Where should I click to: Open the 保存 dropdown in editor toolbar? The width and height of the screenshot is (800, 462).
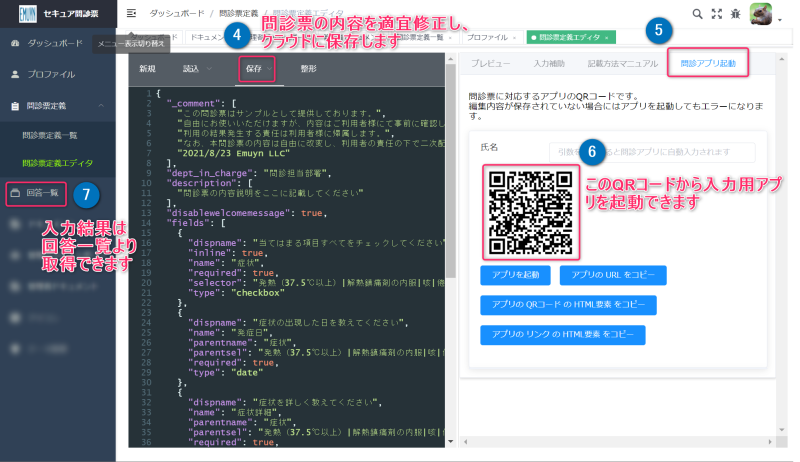point(257,69)
